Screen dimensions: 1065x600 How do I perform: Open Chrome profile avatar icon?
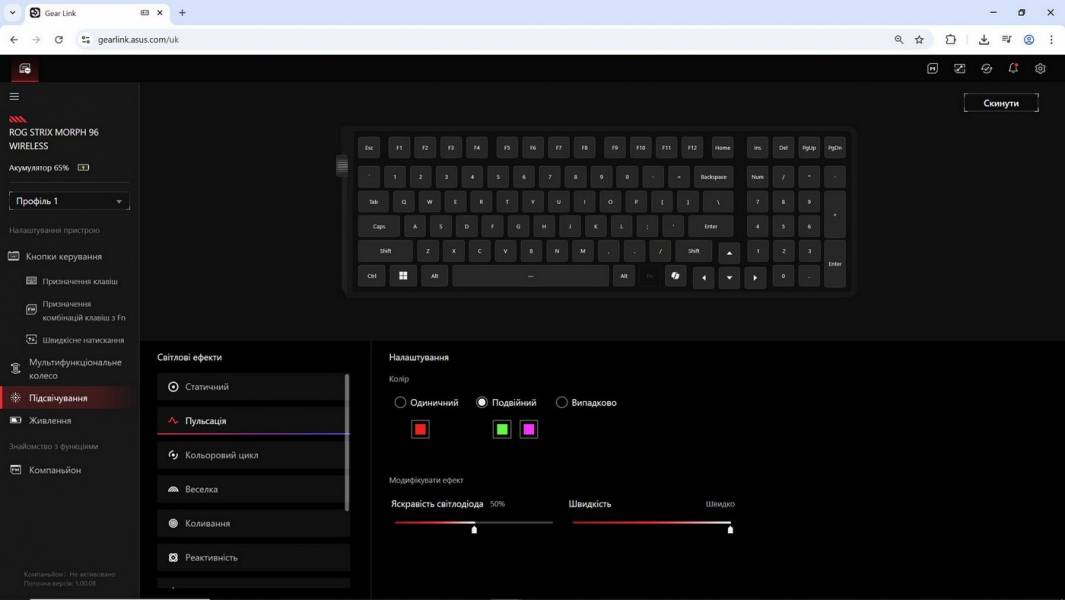pos(1029,39)
